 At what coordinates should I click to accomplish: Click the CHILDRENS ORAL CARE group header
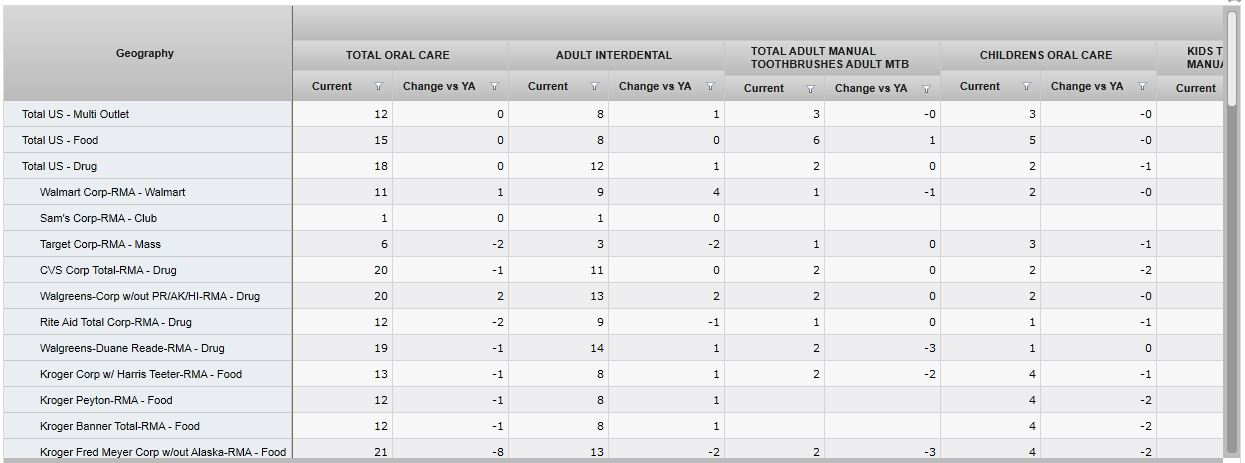pyautogui.click(x=1046, y=55)
